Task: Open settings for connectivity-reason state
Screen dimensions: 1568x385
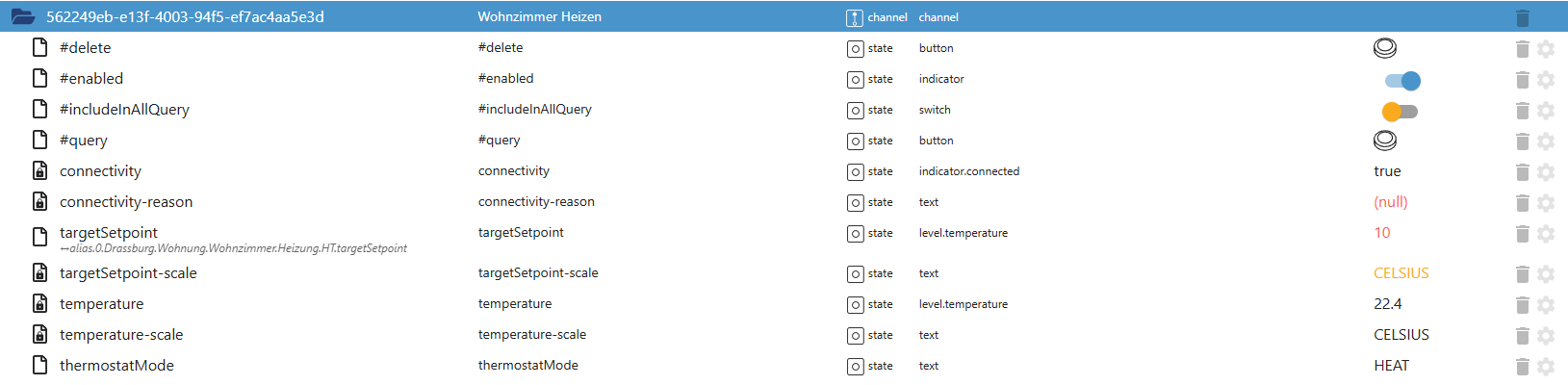Action: (1546, 202)
